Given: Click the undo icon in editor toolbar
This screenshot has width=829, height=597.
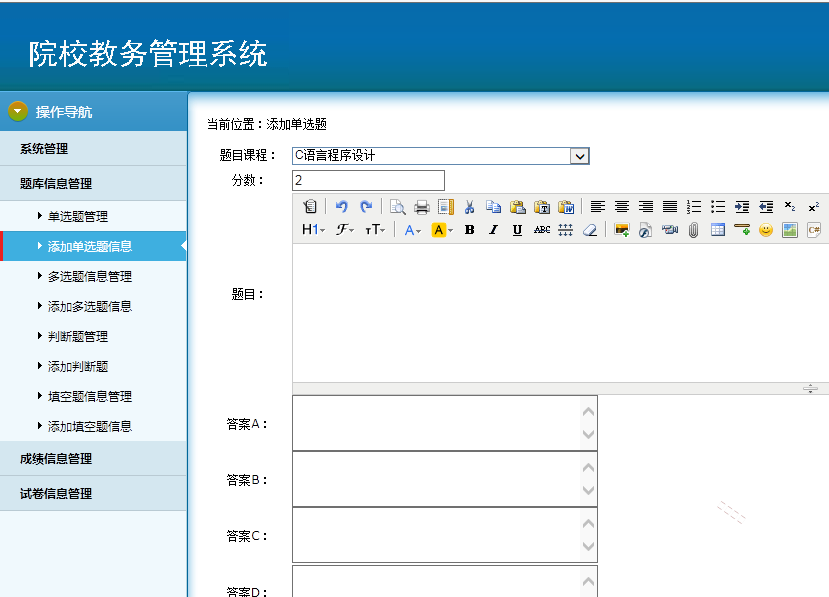Looking at the screenshot, I should click(342, 207).
